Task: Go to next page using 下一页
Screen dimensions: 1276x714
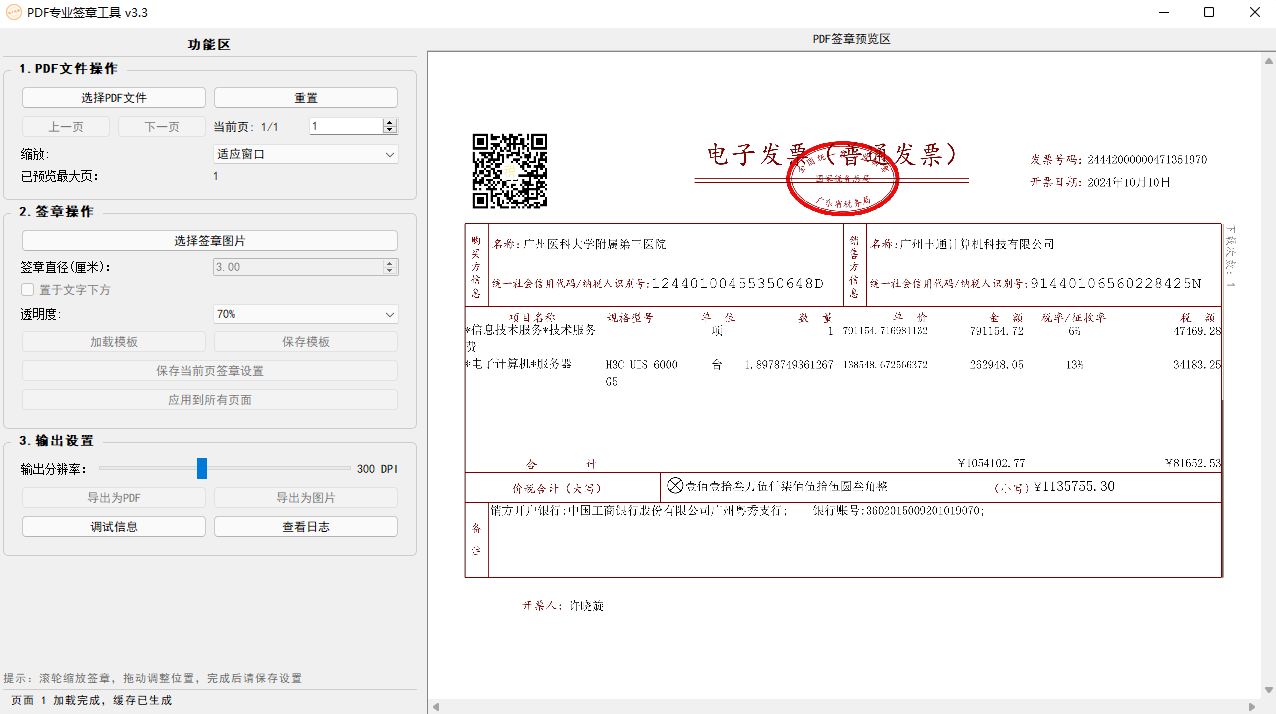Action: (x=161, y=126)
